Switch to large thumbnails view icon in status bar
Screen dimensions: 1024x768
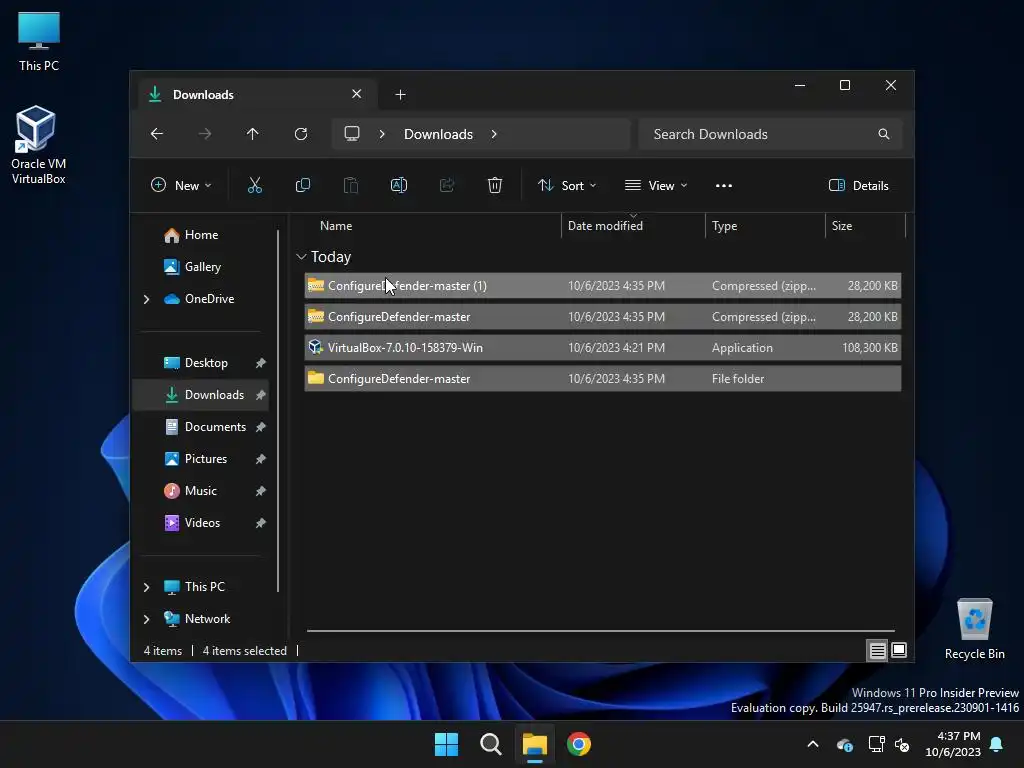point(899,650)
